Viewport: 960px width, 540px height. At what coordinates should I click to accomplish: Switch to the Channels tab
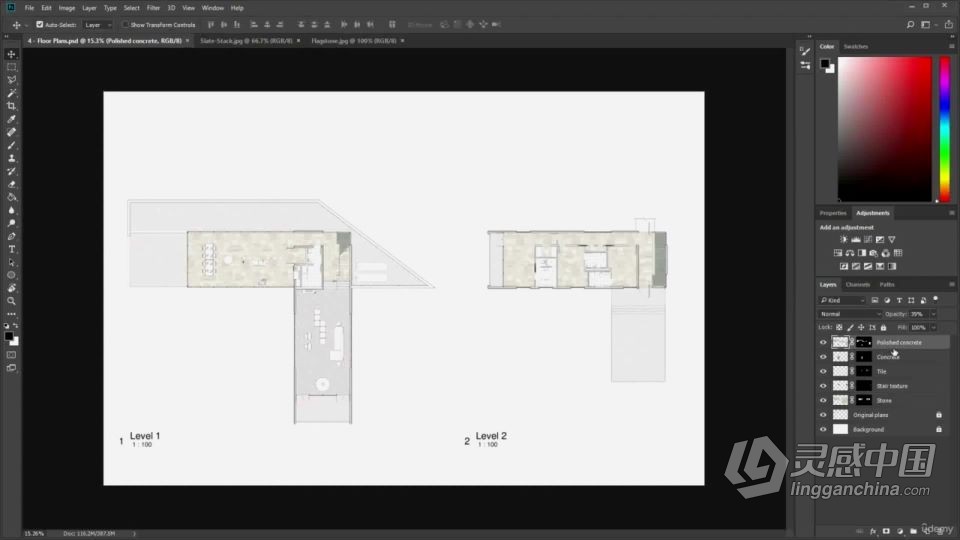pos(857,285)
